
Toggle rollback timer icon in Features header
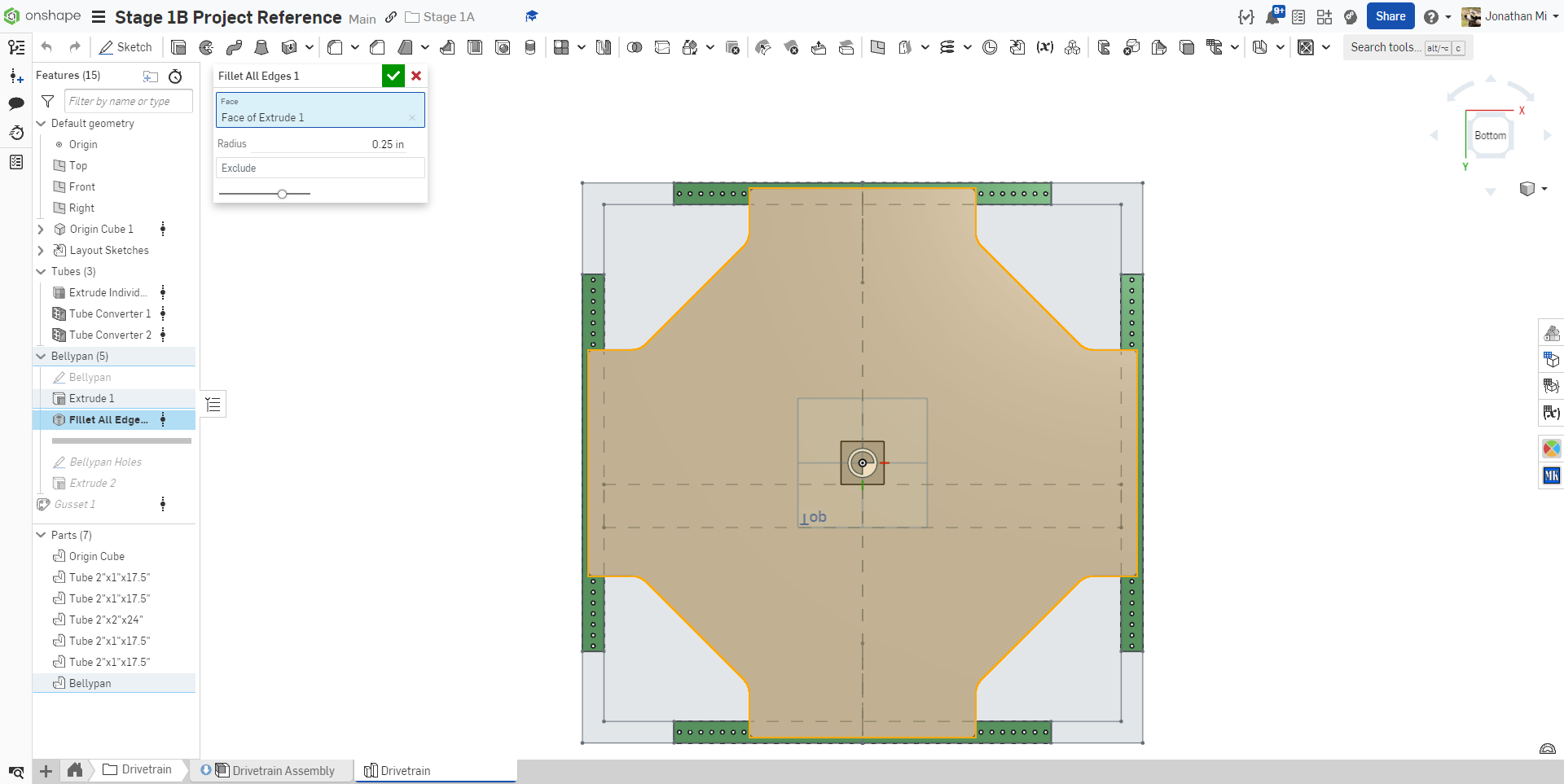pyautogui.click(x=175, y=76)
